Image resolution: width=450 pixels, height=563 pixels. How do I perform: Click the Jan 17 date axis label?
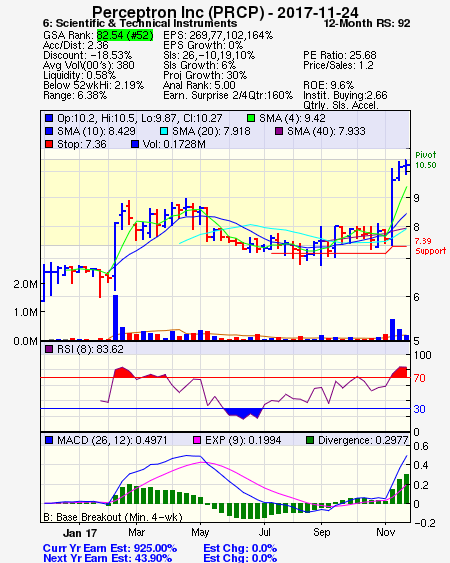[x=80, y=533]
